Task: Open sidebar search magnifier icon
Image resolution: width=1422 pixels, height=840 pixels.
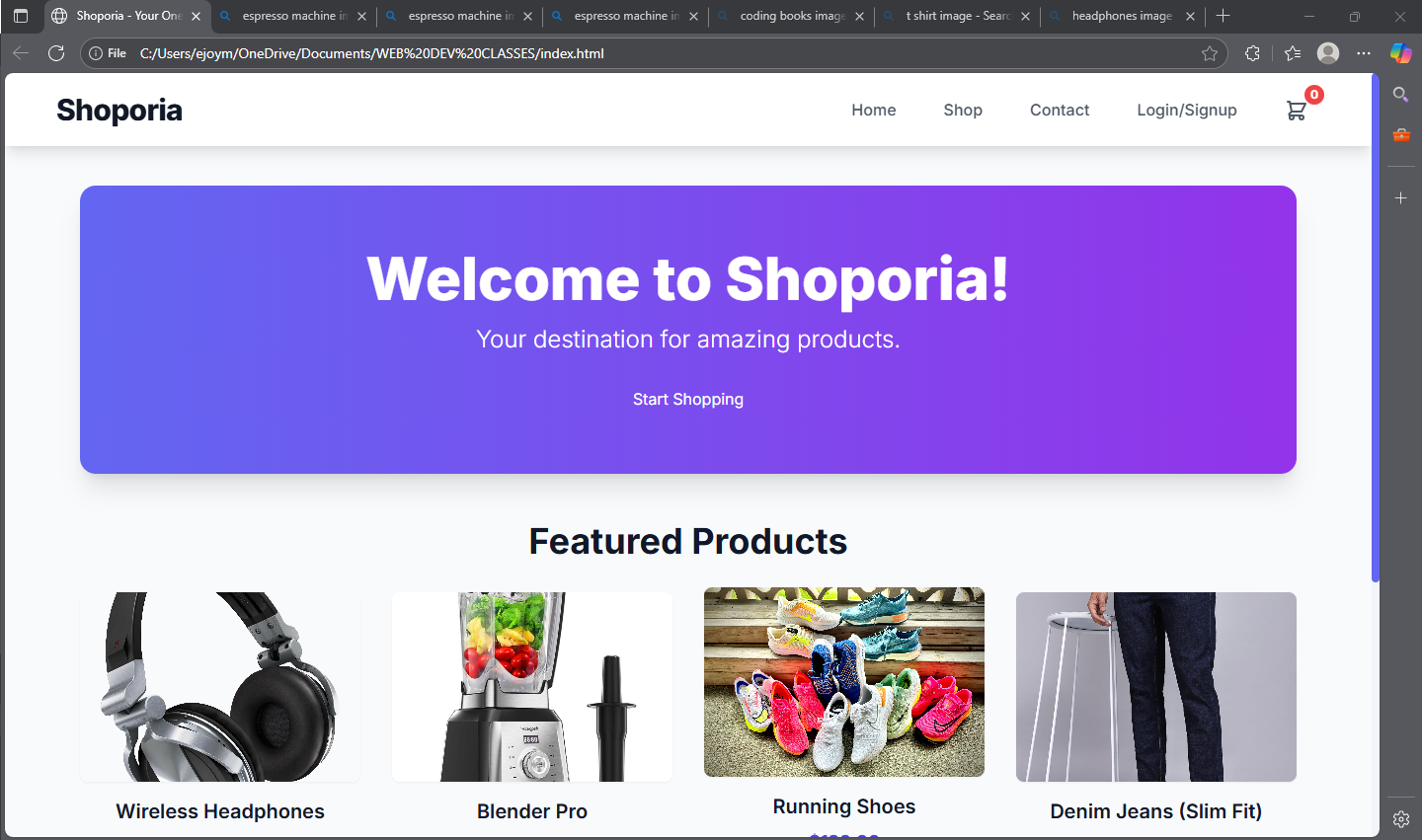Action: coord(1400,95)
